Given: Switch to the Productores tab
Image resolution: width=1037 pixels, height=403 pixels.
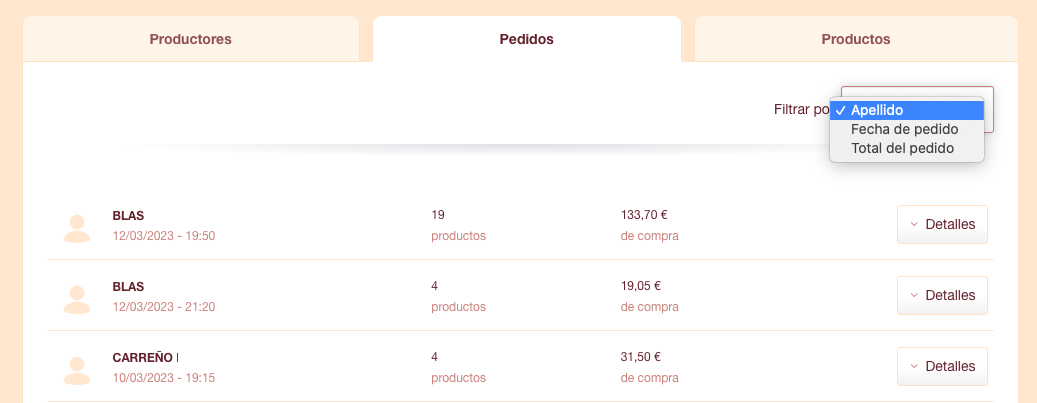Looking at the screenshot, I should pyautogui.click(x=190, y=39).
